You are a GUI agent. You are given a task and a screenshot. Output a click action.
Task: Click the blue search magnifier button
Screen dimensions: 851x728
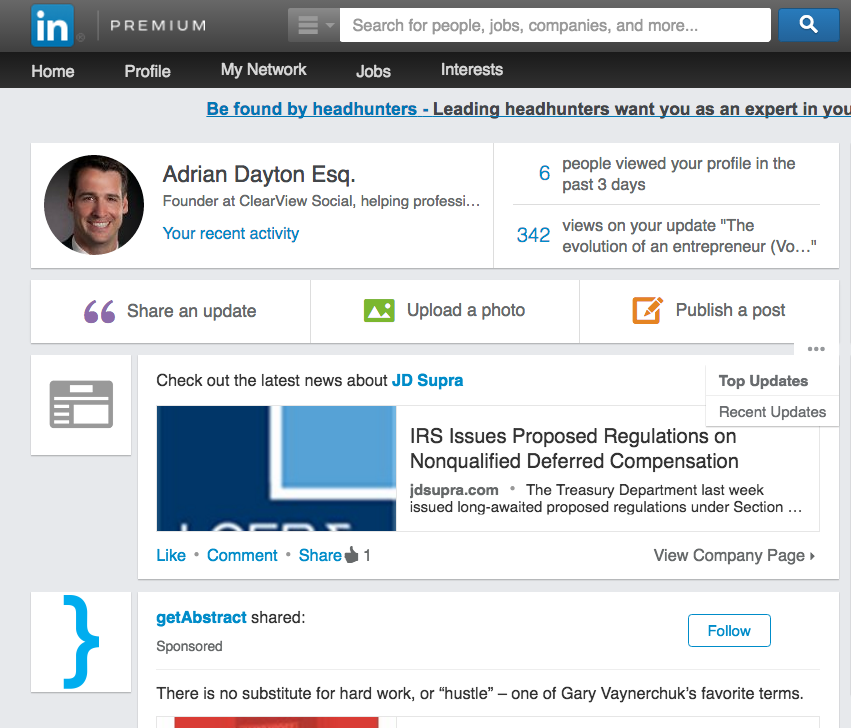[x=808, y=24]
